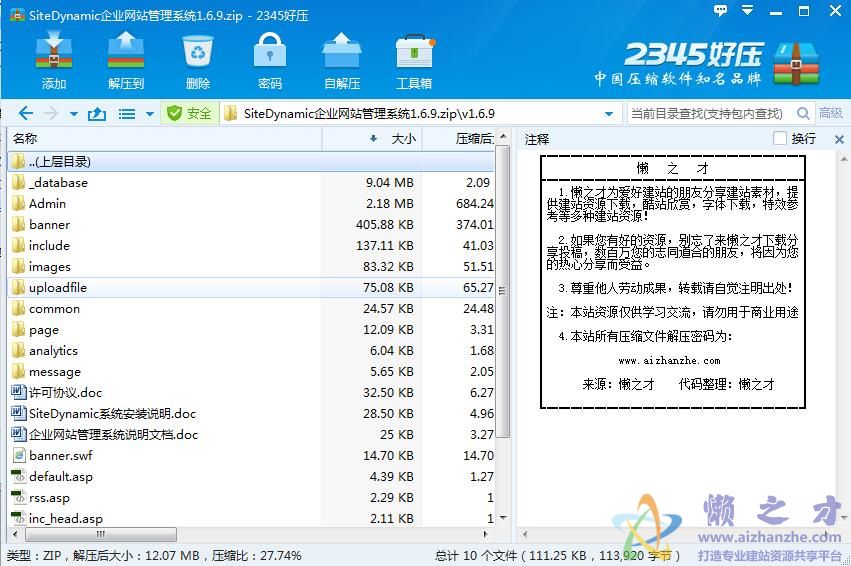Select the include folder row

click(251, 245)
